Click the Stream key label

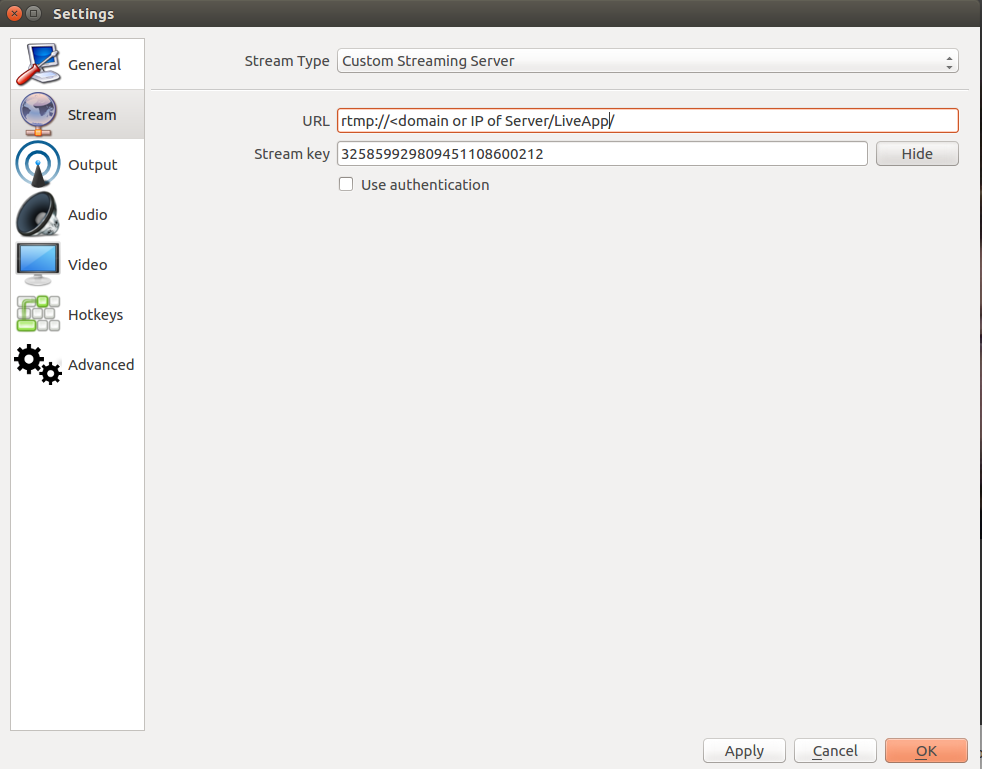292,154
